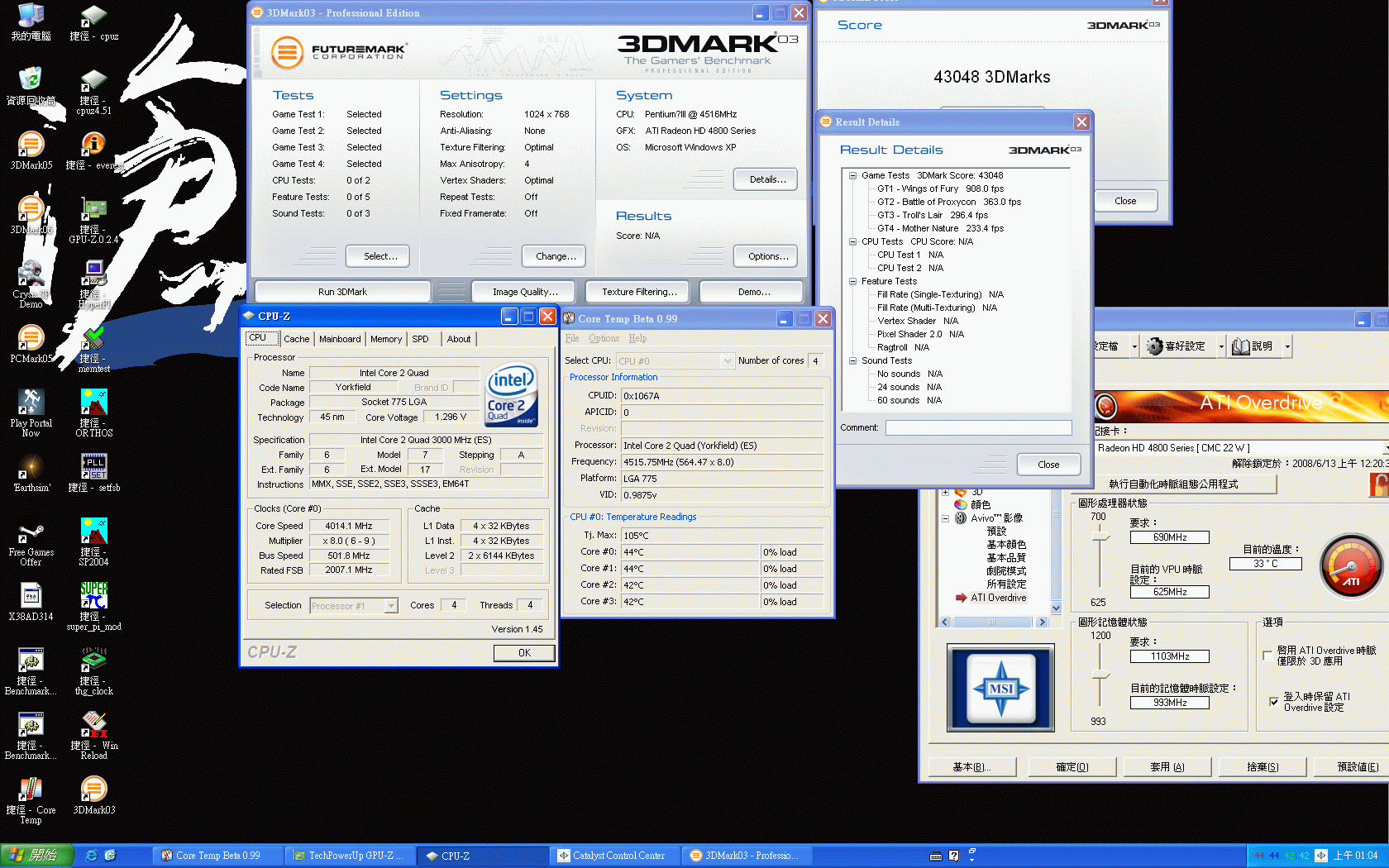Select ATI Overdrive in the Catalyst tree
Screen dimensions: 1389x868
pos(998,598)
